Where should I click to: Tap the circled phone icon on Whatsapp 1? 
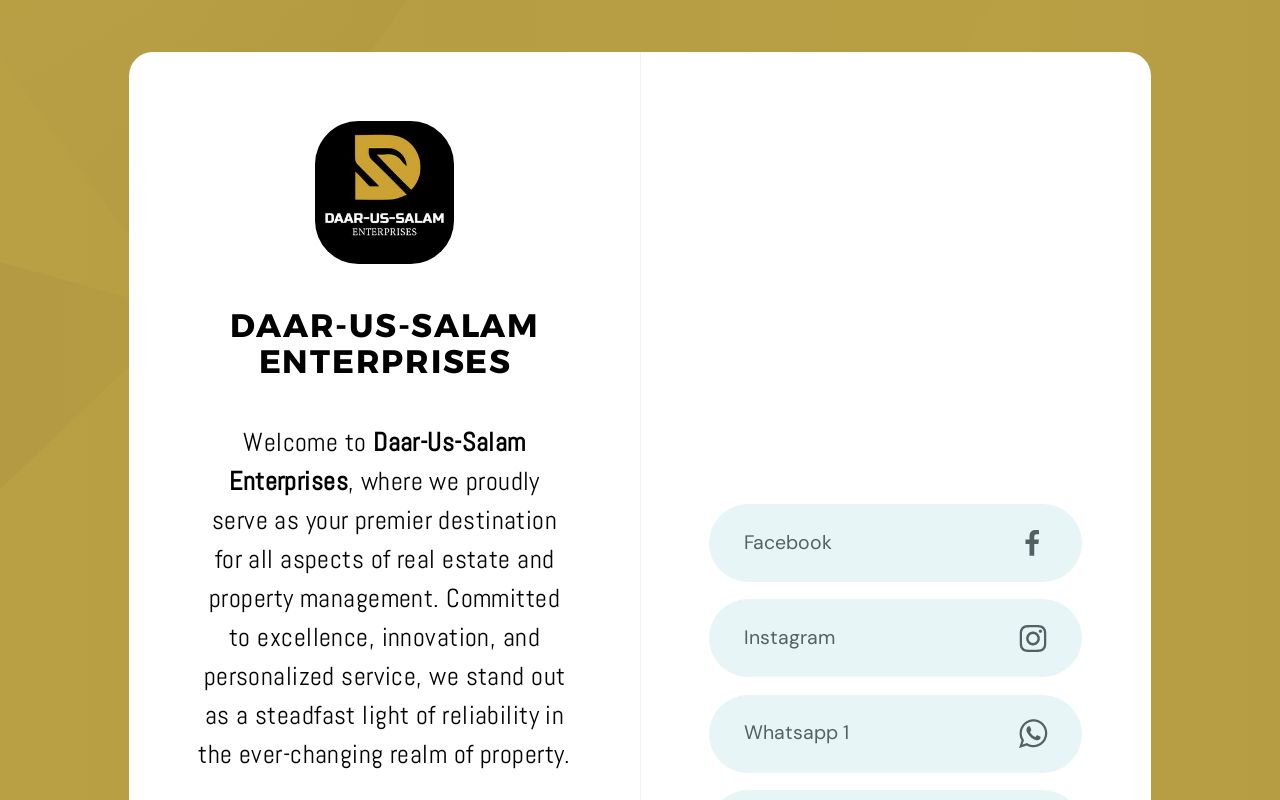pos(1033,733)
